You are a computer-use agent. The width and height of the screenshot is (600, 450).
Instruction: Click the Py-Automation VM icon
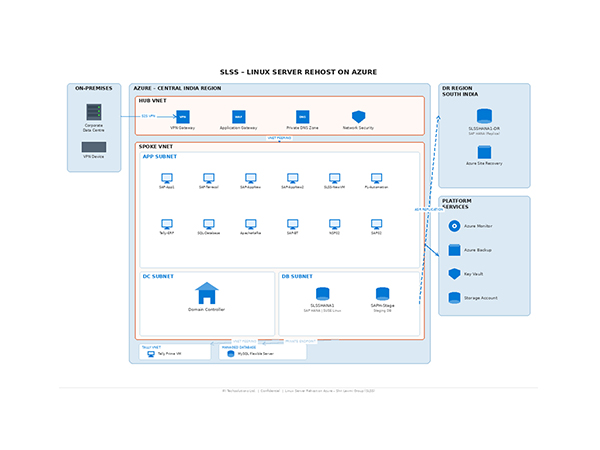(377, 178)
